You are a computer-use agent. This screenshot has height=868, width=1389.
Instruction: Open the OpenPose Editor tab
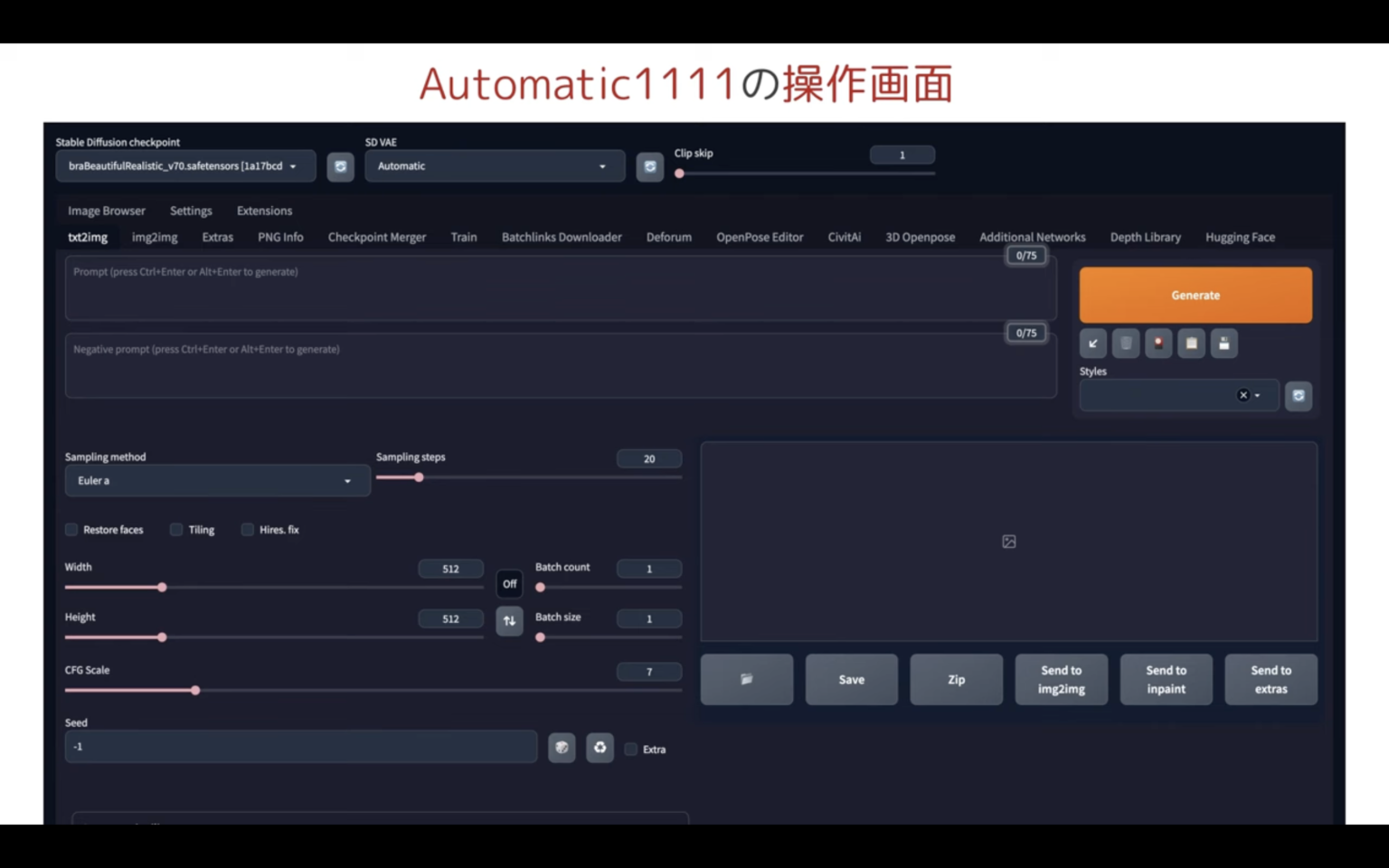760,237
